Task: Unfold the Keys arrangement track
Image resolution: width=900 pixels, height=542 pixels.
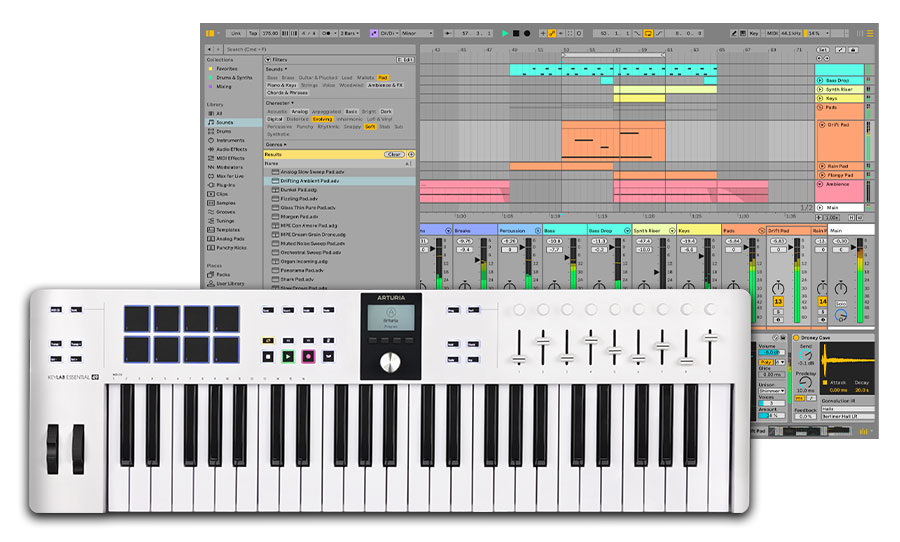Action: click(x=820, y=98)
